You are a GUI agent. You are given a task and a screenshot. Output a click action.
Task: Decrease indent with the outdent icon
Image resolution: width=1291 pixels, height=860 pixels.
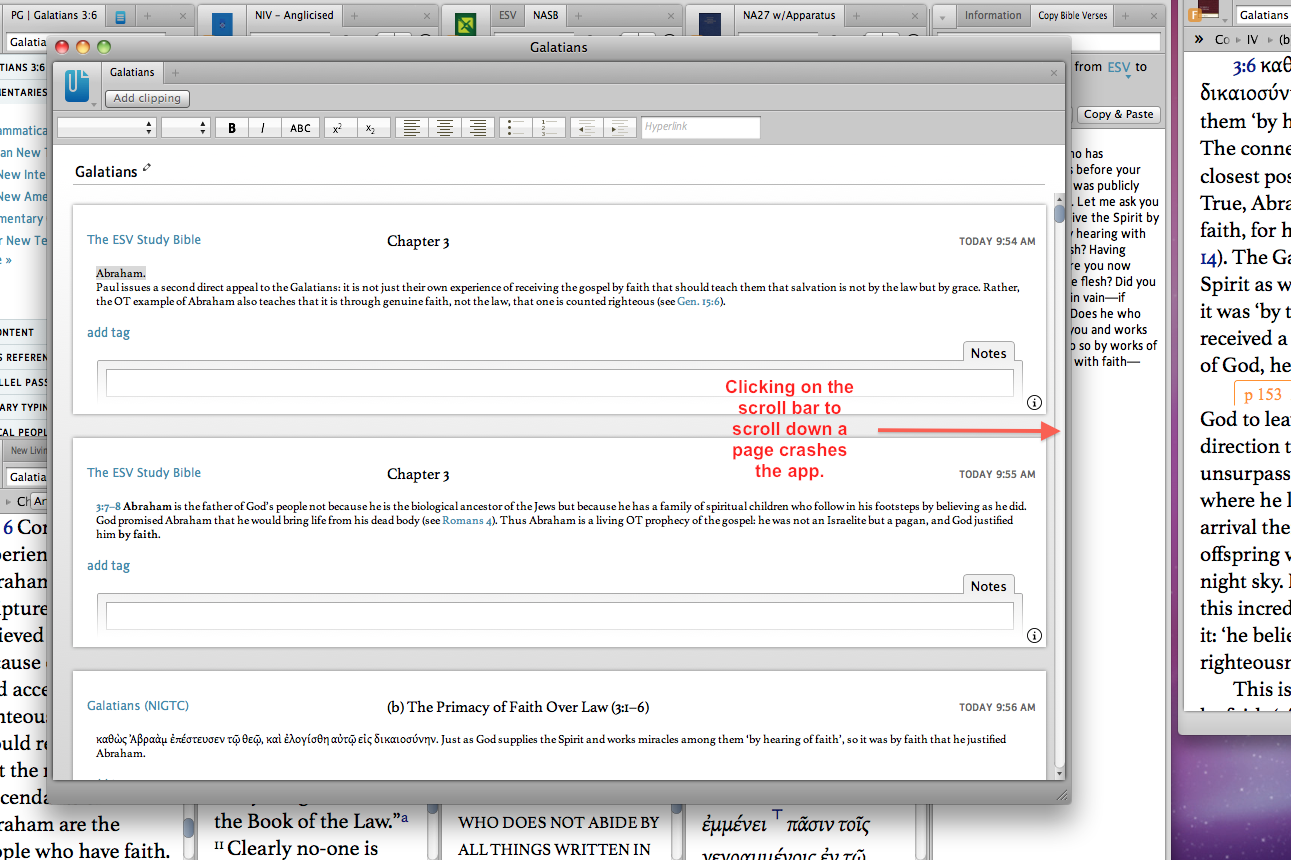point(586,128)
